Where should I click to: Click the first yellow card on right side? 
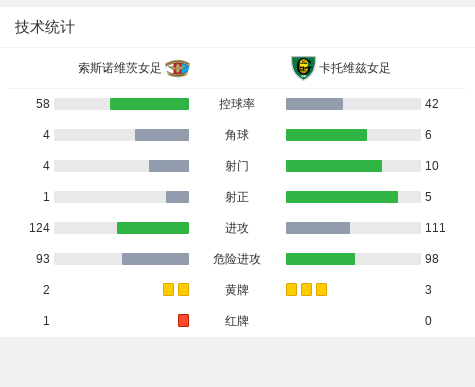291,289
